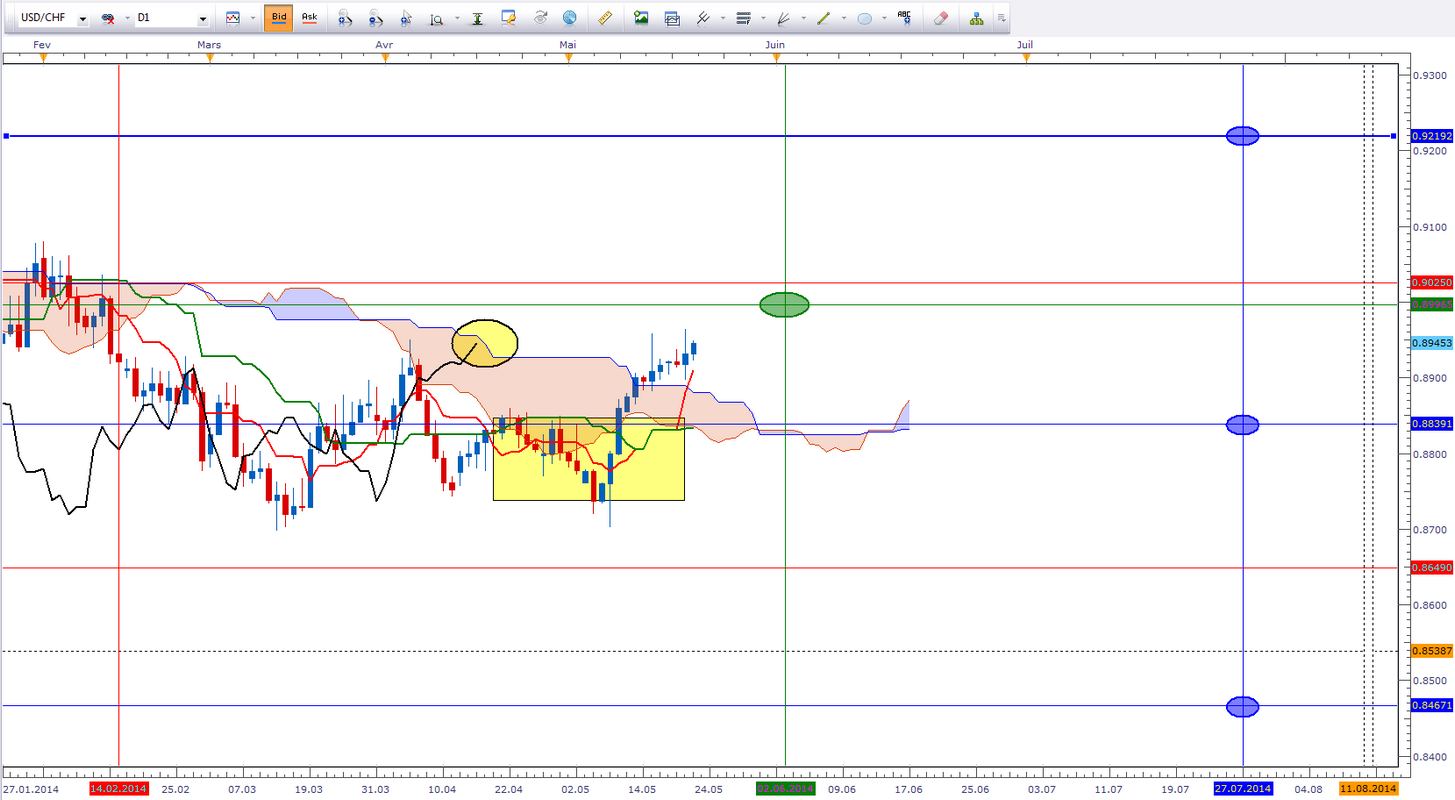Click the 0.89453 current price label
This screenshot has width=1455, height=800.
click(x=1430, y=342)
